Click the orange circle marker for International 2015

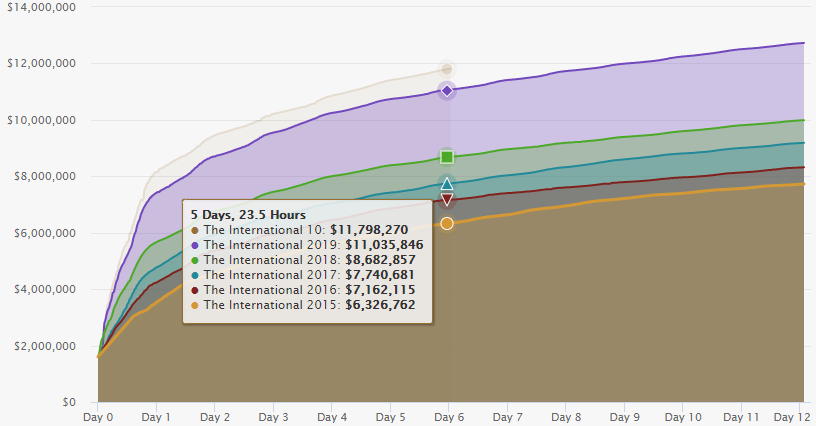click(x=447, y=224)
